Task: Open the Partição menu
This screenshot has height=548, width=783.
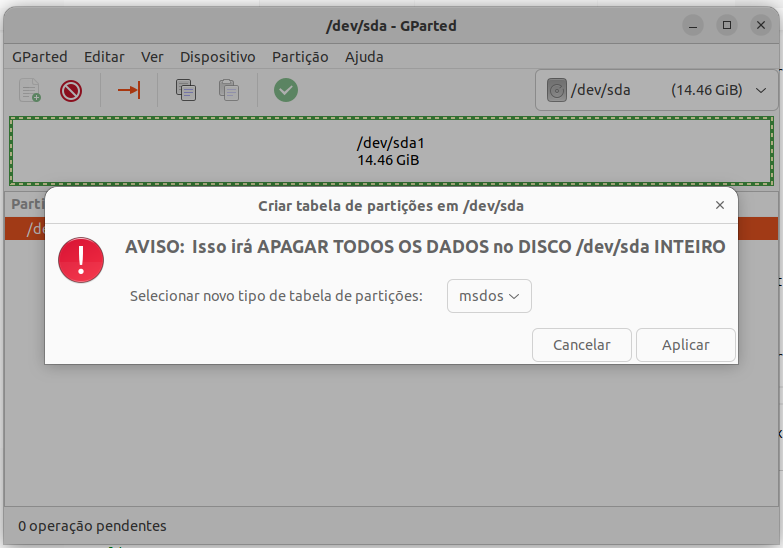Action: pos(300,57)
